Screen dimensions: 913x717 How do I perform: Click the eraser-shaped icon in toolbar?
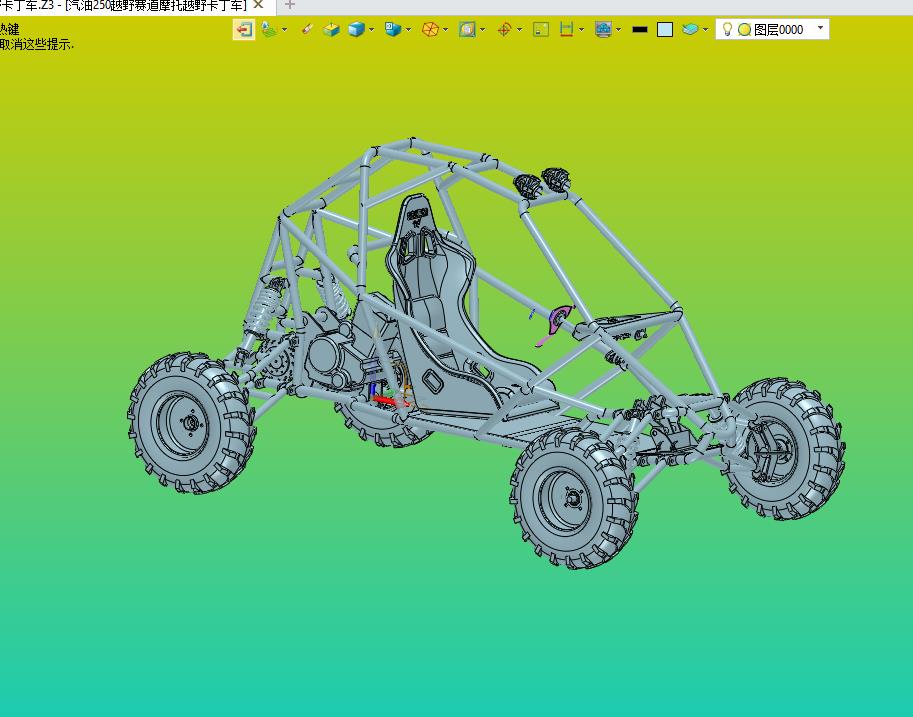point(307,30)
